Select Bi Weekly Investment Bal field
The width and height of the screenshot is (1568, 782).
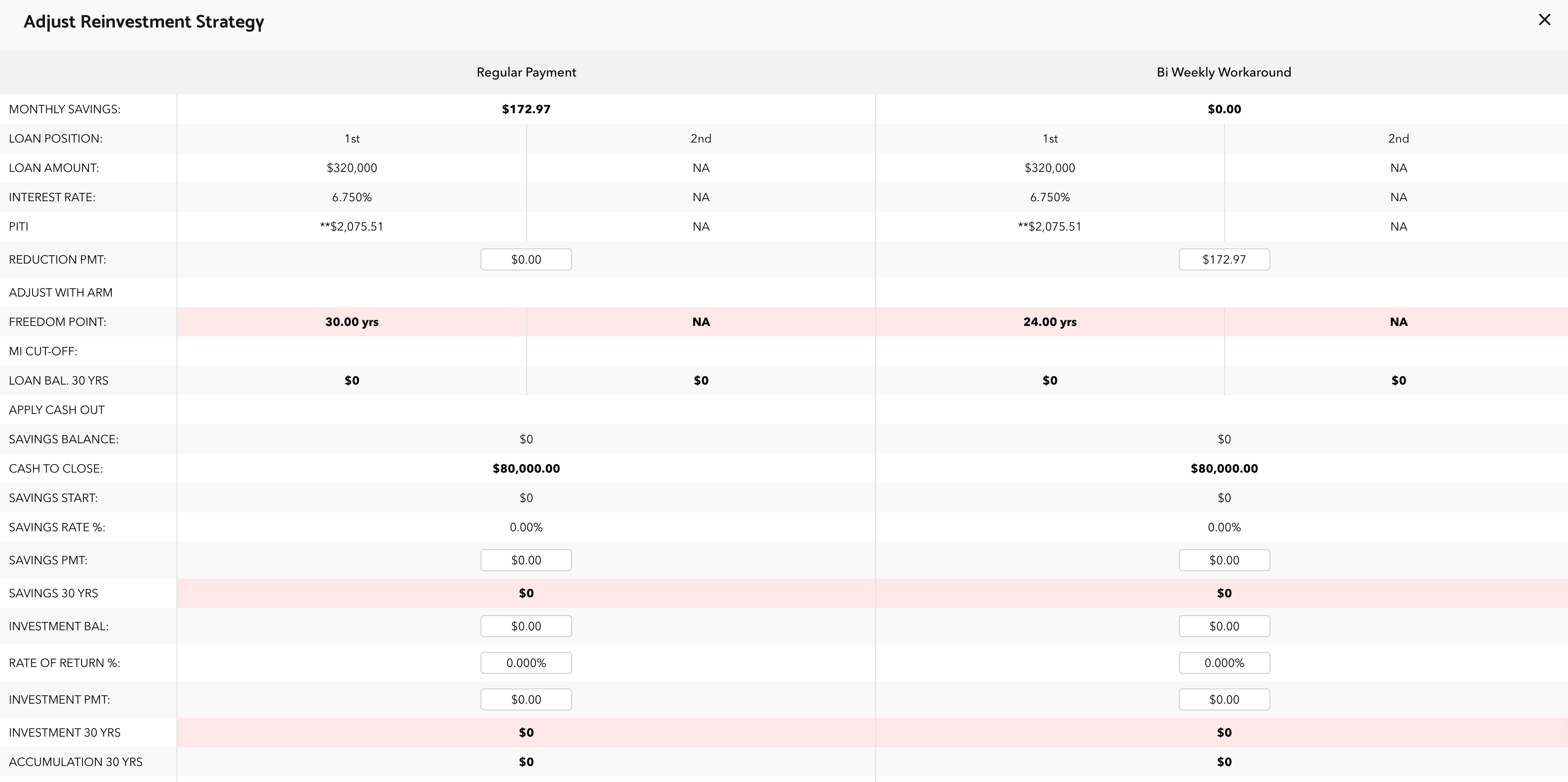pyautogui.click(x=1224, y=626)
